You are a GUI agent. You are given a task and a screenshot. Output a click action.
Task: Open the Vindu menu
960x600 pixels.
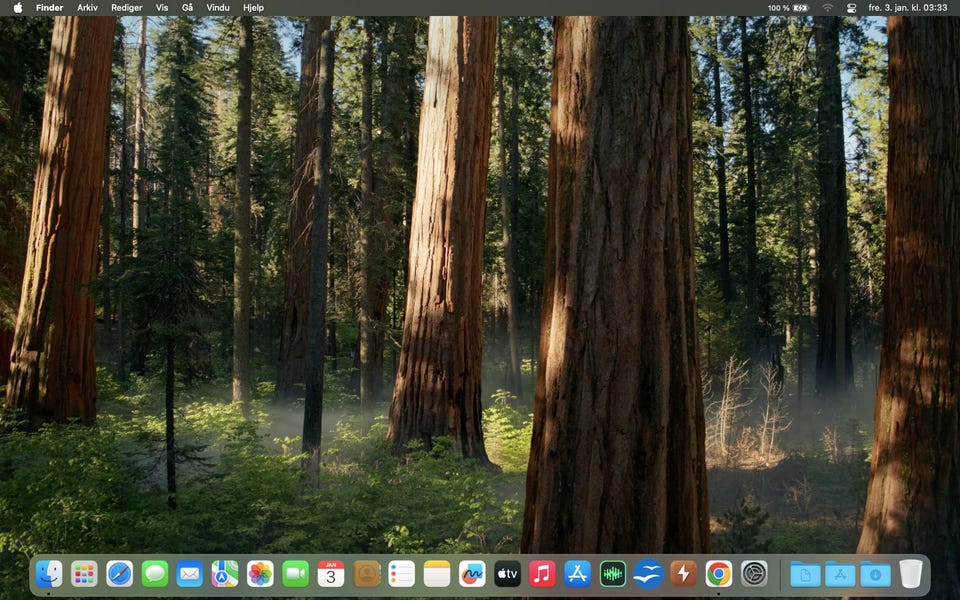pos(218,7)
